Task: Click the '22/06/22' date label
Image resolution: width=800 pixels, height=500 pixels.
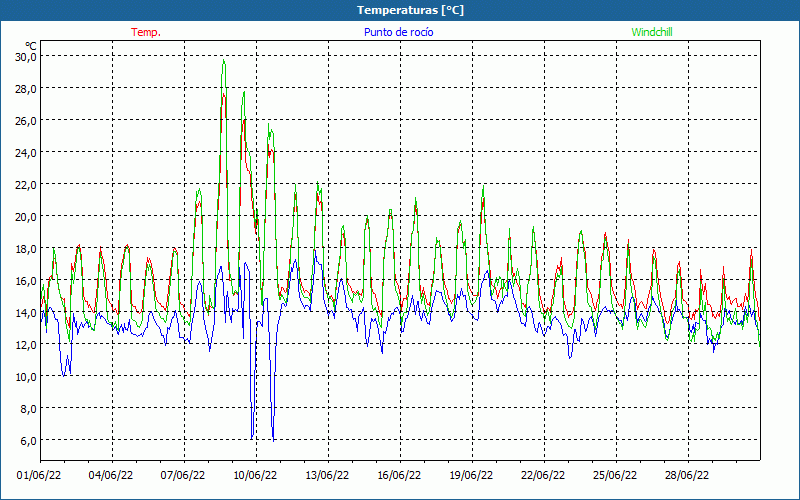Action: tap(543, 475)
